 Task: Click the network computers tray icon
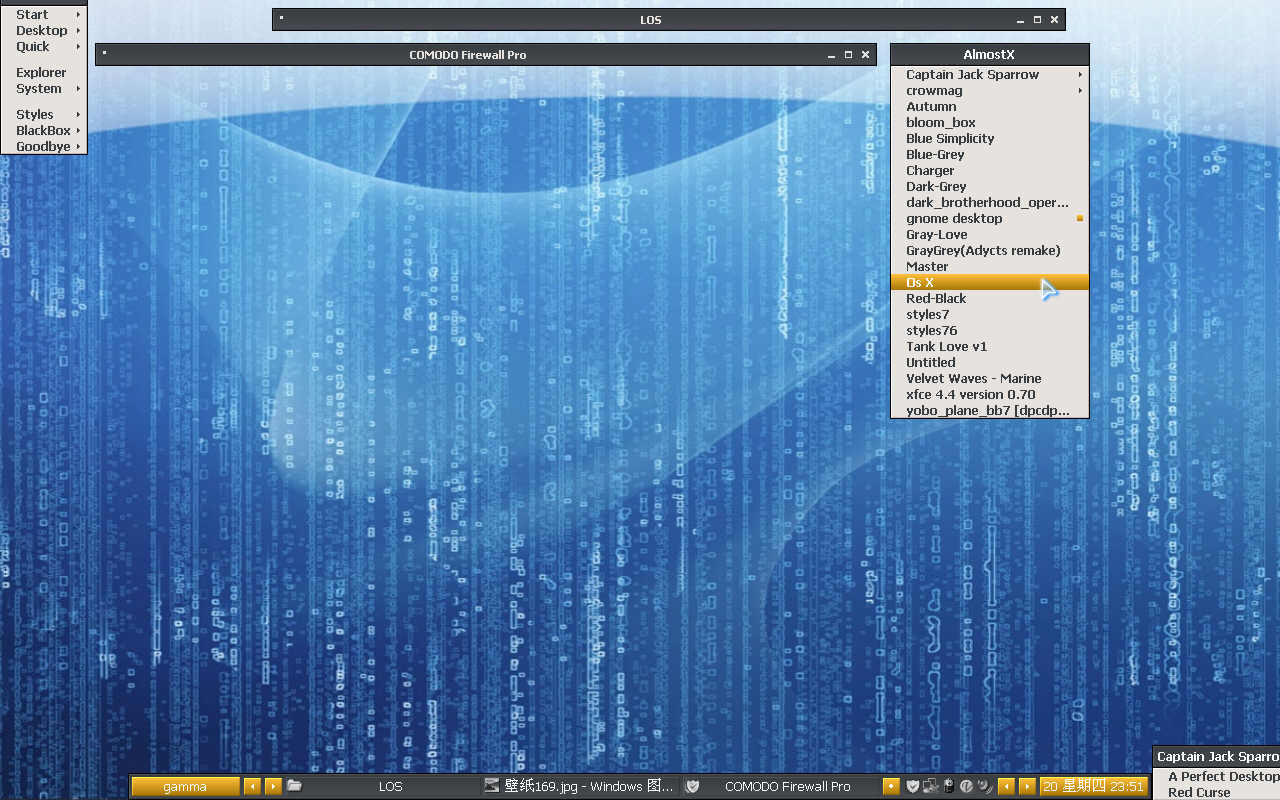[x=931, y=787]
